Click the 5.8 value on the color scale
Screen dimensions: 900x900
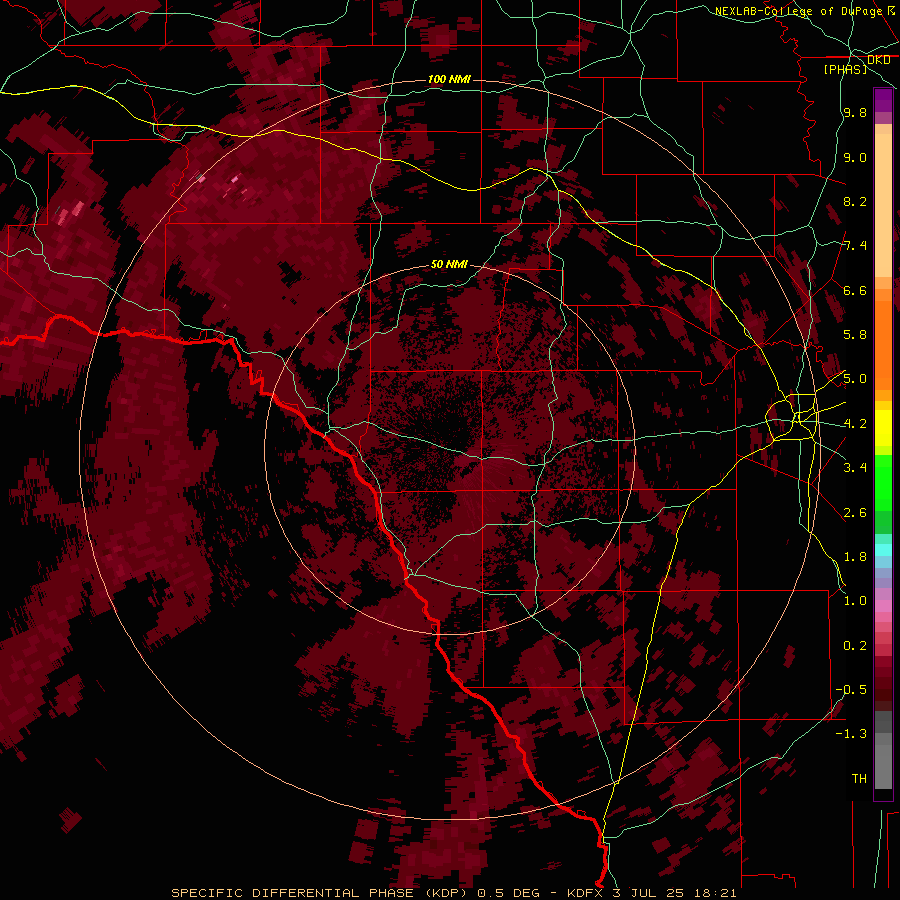point(855,335)
